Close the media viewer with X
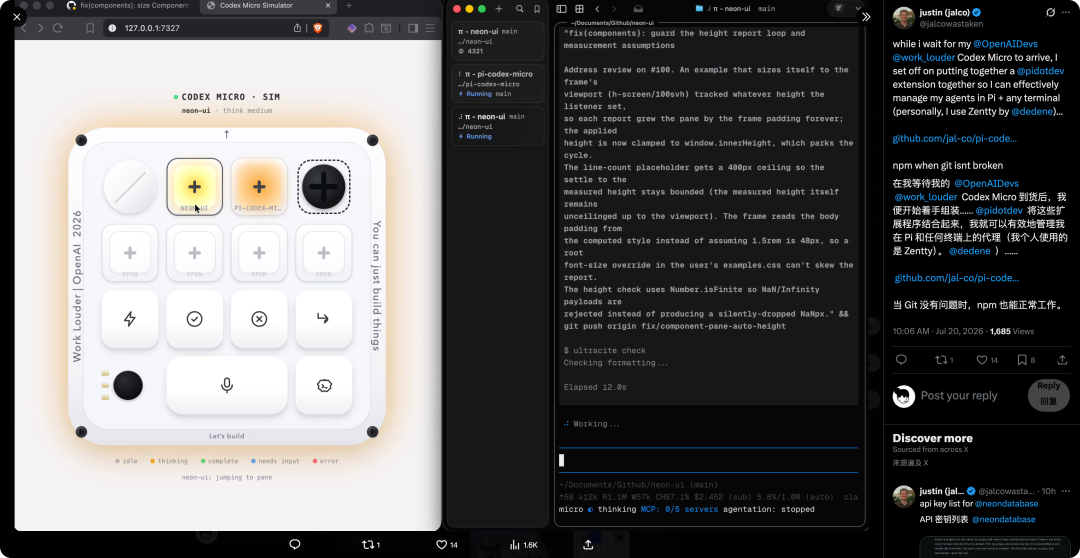1080x558 pixels. pyautogui.click(x=17, y=17)
